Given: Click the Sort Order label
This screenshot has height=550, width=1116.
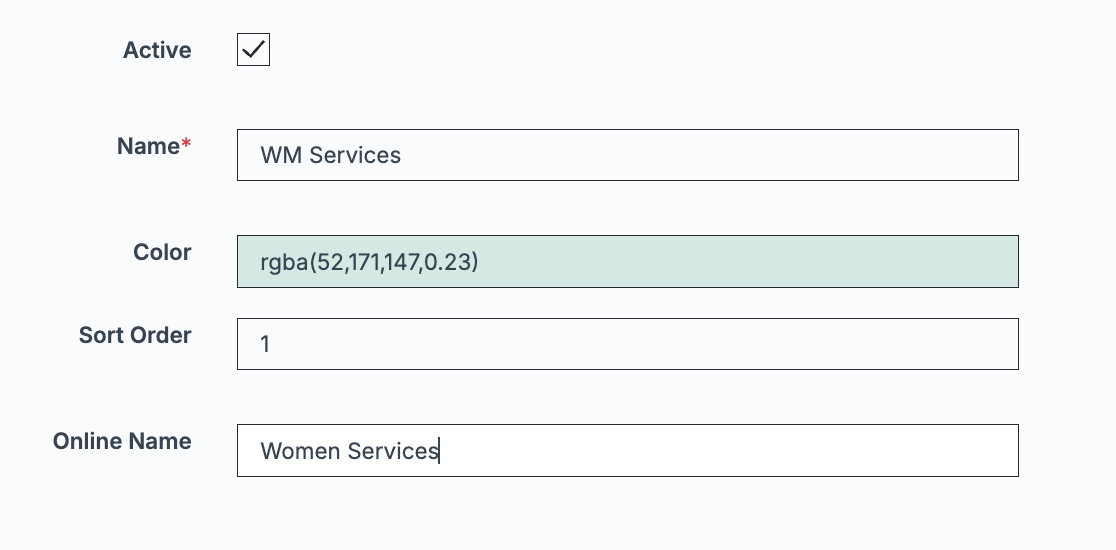Looking at the screenshot, I should tap(135, 335).
